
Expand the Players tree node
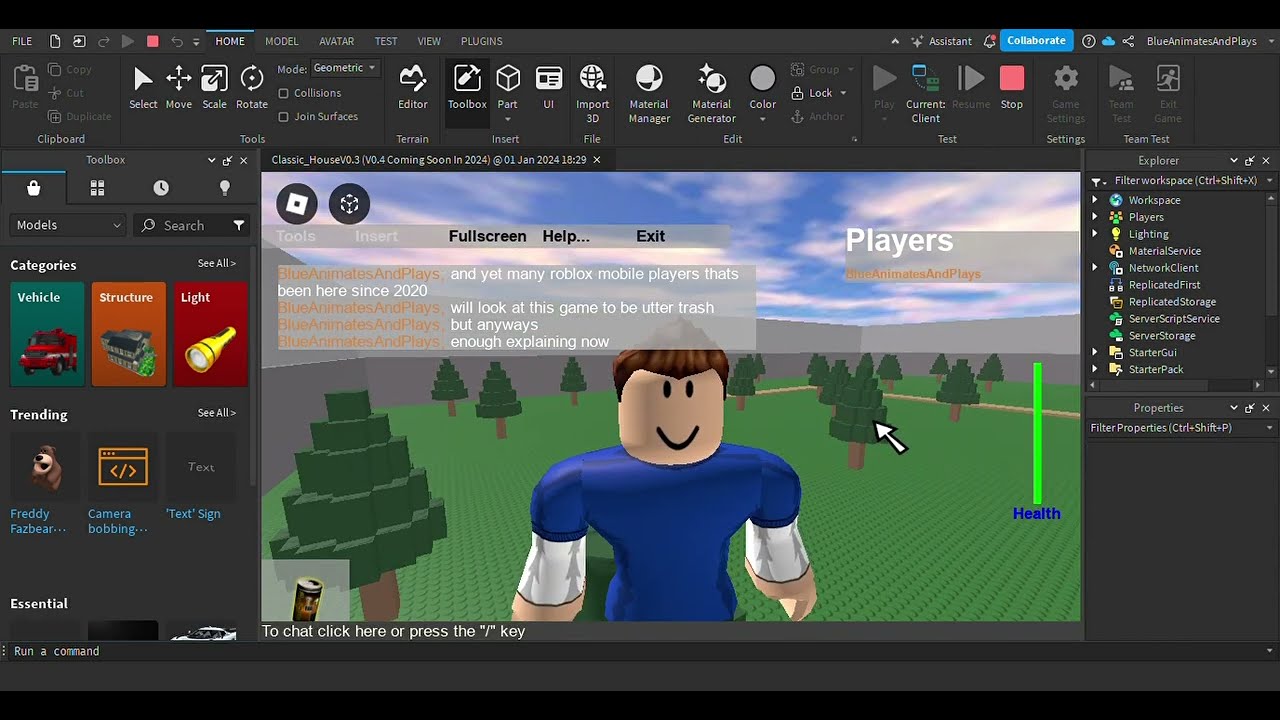(x=1094, y=217)
